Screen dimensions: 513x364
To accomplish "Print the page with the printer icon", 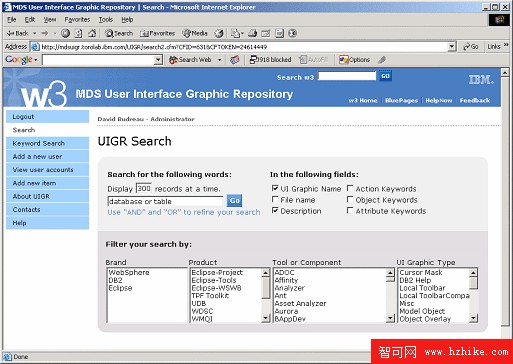I will pyautogui.click(x=253, y=33).
